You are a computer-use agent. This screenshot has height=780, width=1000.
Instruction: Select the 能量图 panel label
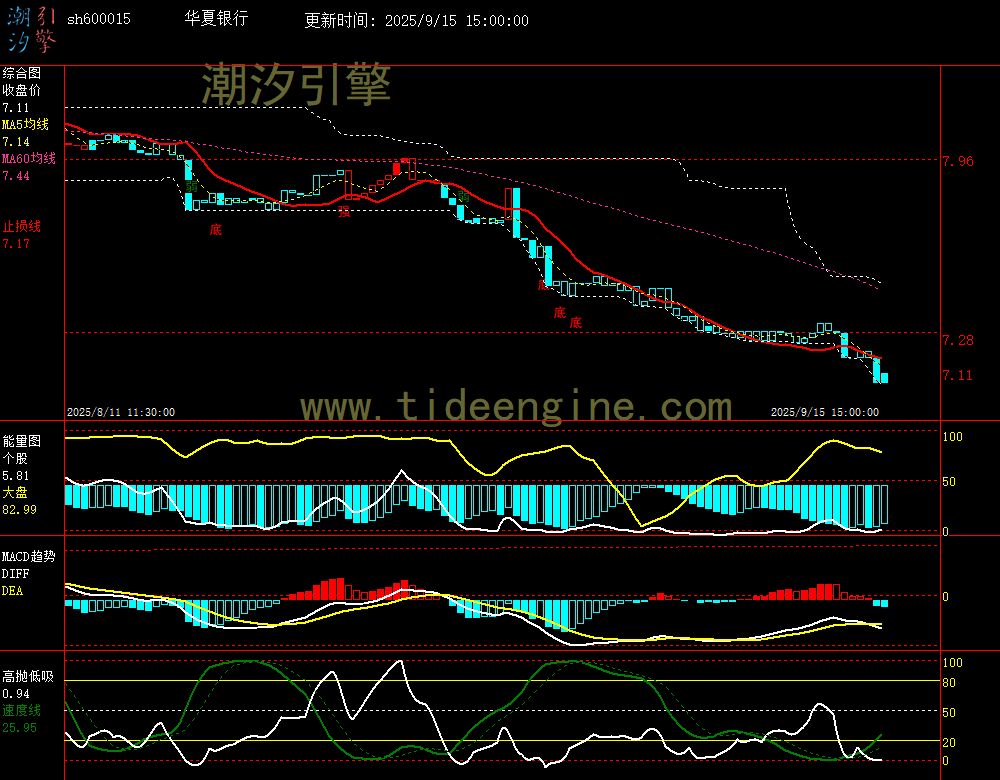(21, 441)
